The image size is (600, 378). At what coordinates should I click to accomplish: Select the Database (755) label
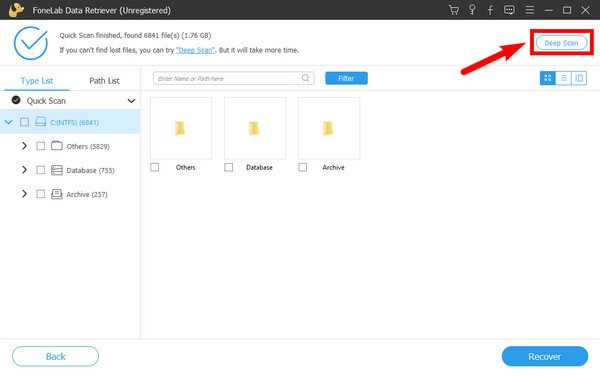(90, 170)
